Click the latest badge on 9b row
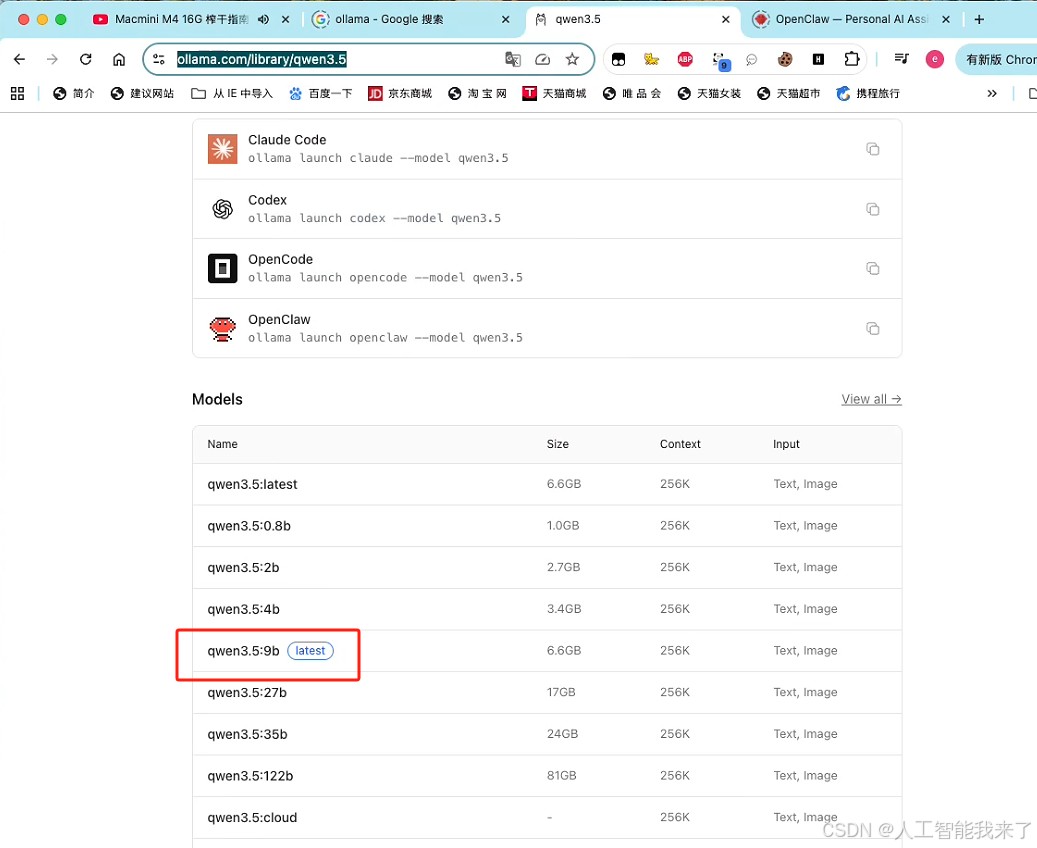This screenshot has width=1037, height=848. pos(310,651)
